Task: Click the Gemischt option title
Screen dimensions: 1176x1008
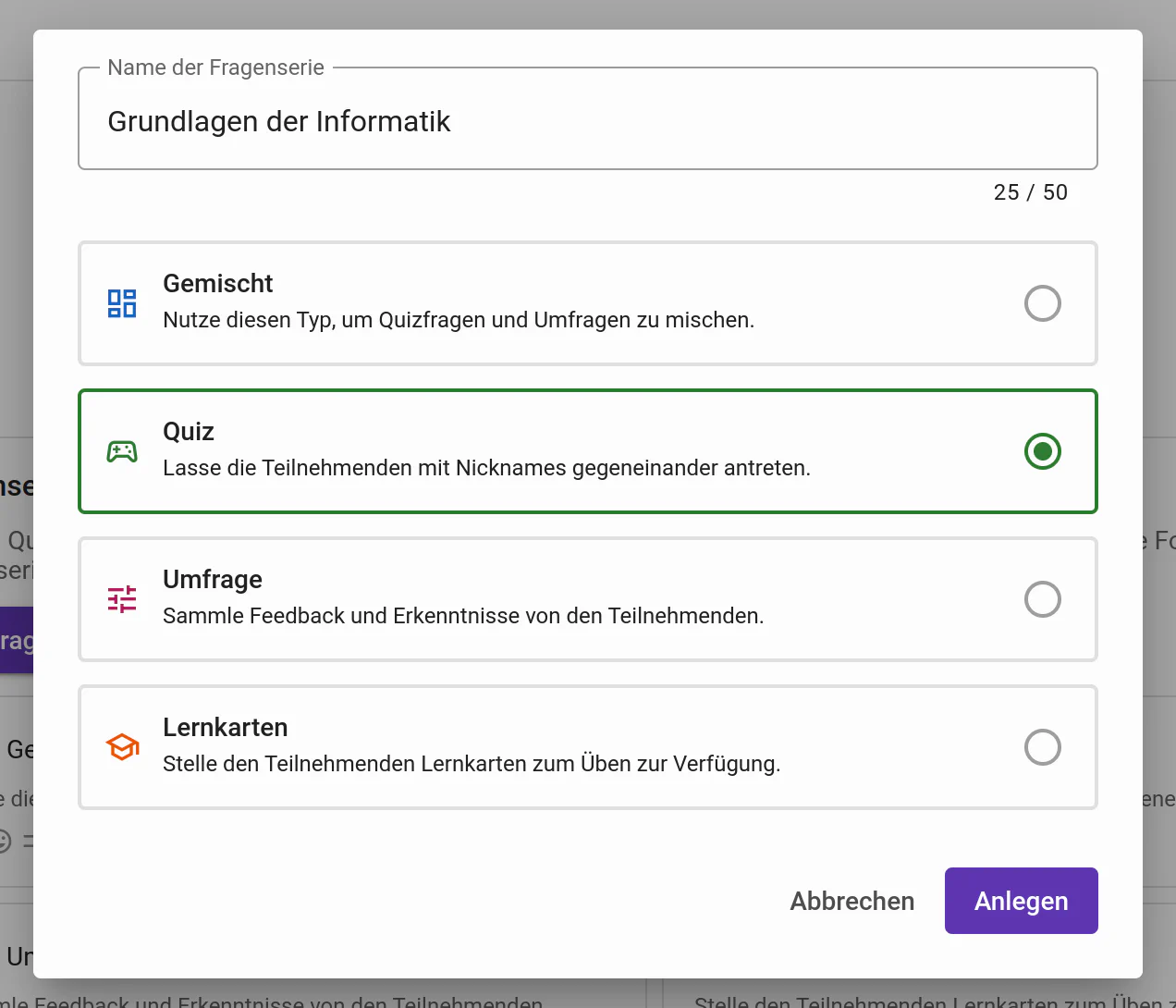Action: pos(218,284)
